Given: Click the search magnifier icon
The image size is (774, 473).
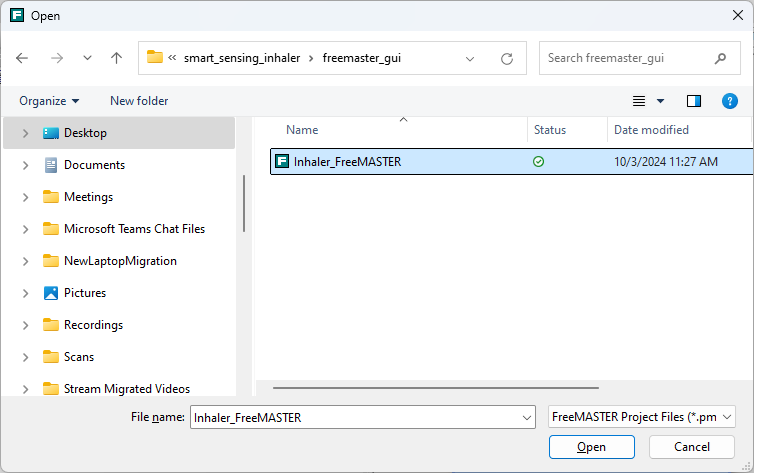Looking at the screenshot, I should coord(721,58).
